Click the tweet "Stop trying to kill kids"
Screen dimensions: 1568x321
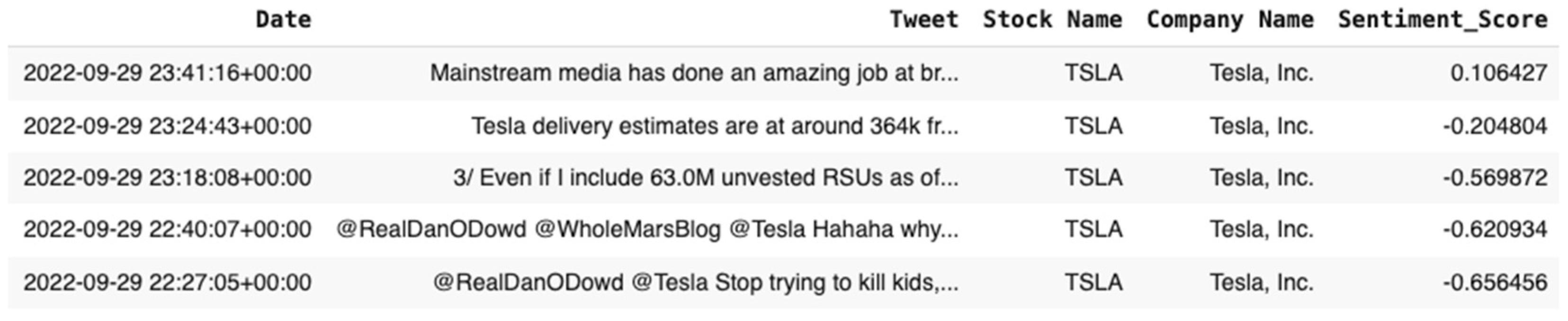pyautogui.click(x=696, y=283)
